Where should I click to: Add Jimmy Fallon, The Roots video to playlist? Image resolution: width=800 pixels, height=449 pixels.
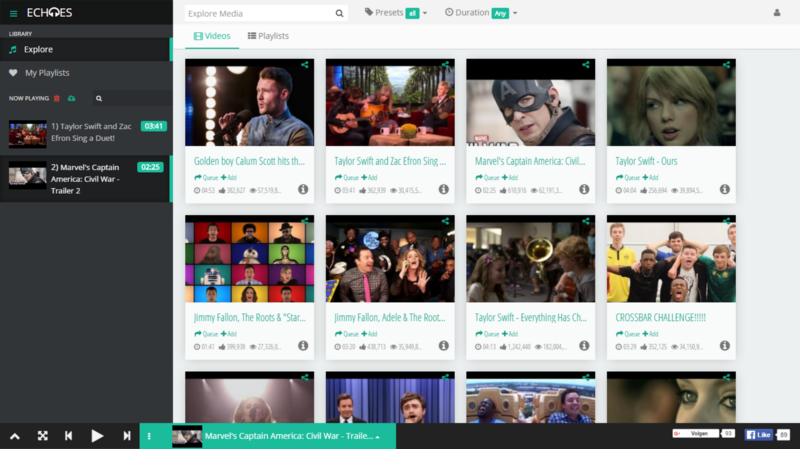[229, 334]
